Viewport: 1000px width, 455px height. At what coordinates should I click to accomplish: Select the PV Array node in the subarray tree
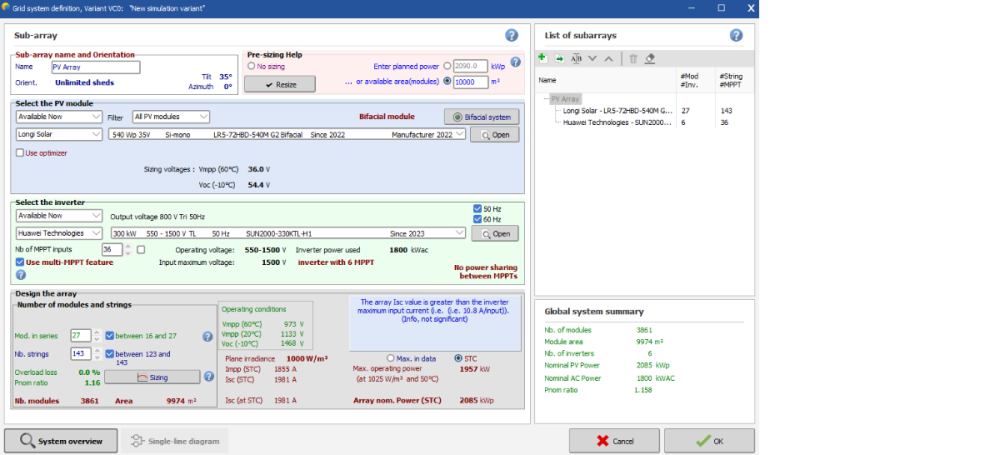(x=565, y=99)
